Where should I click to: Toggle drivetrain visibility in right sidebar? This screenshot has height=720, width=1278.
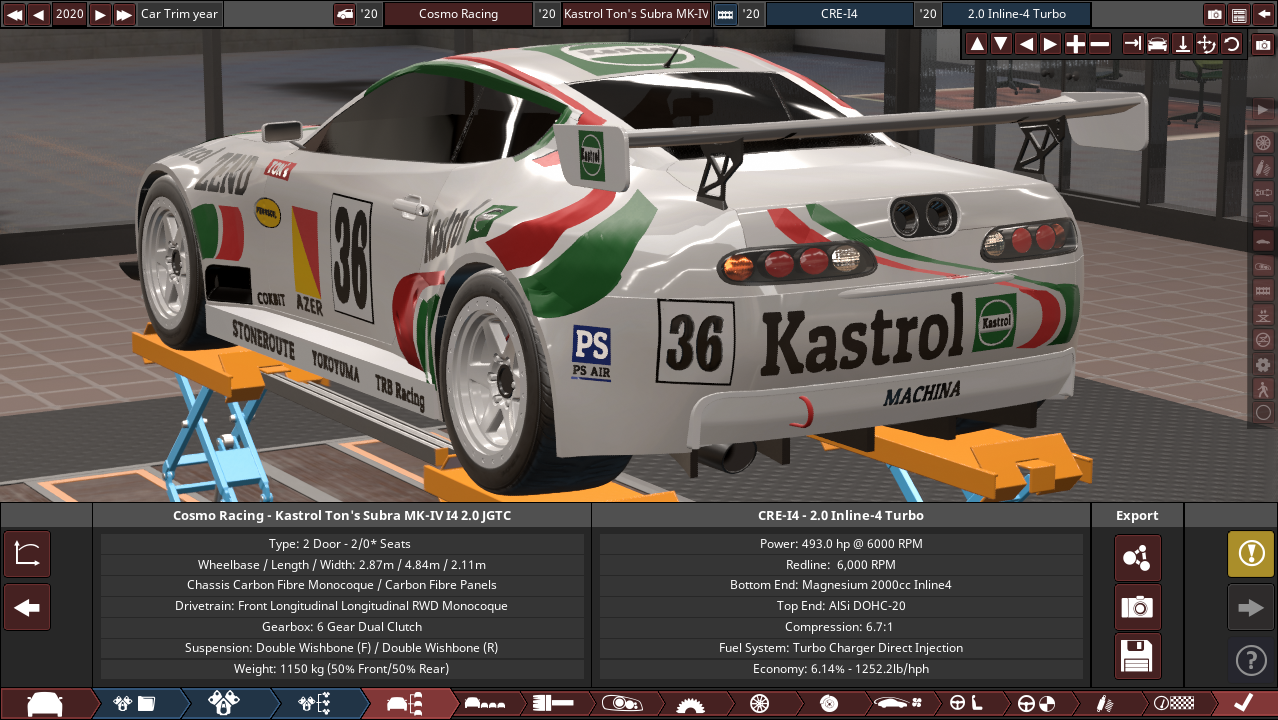pos(1263,192)
